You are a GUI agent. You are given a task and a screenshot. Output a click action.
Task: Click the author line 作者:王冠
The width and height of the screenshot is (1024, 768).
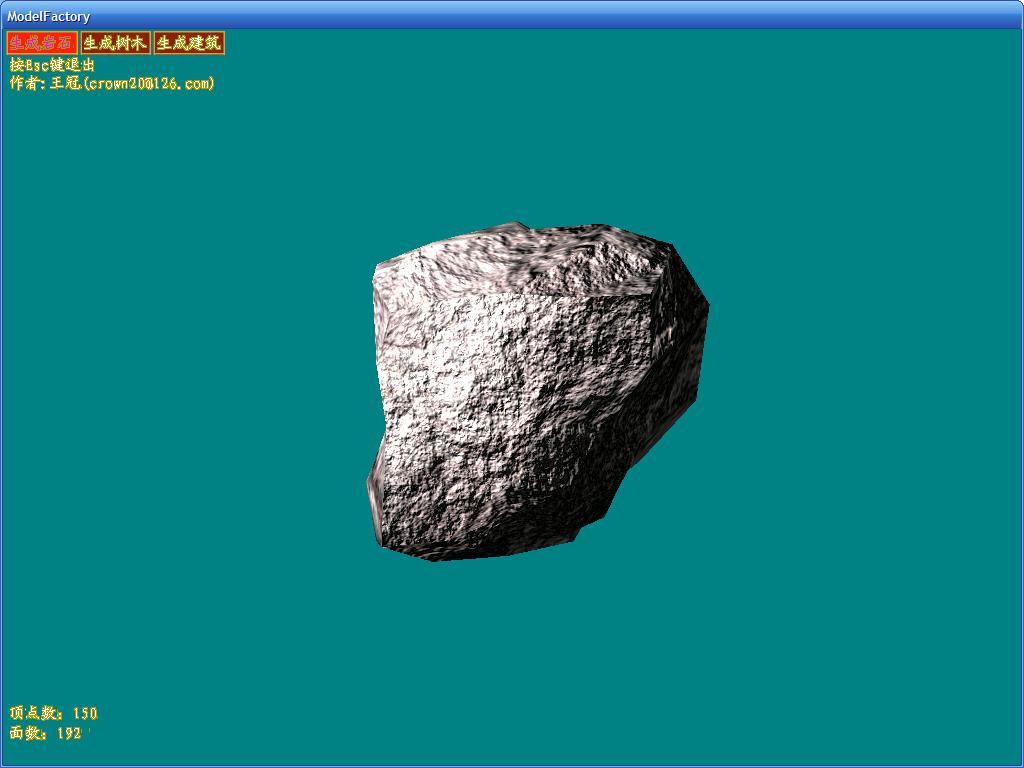coord(112,83)
